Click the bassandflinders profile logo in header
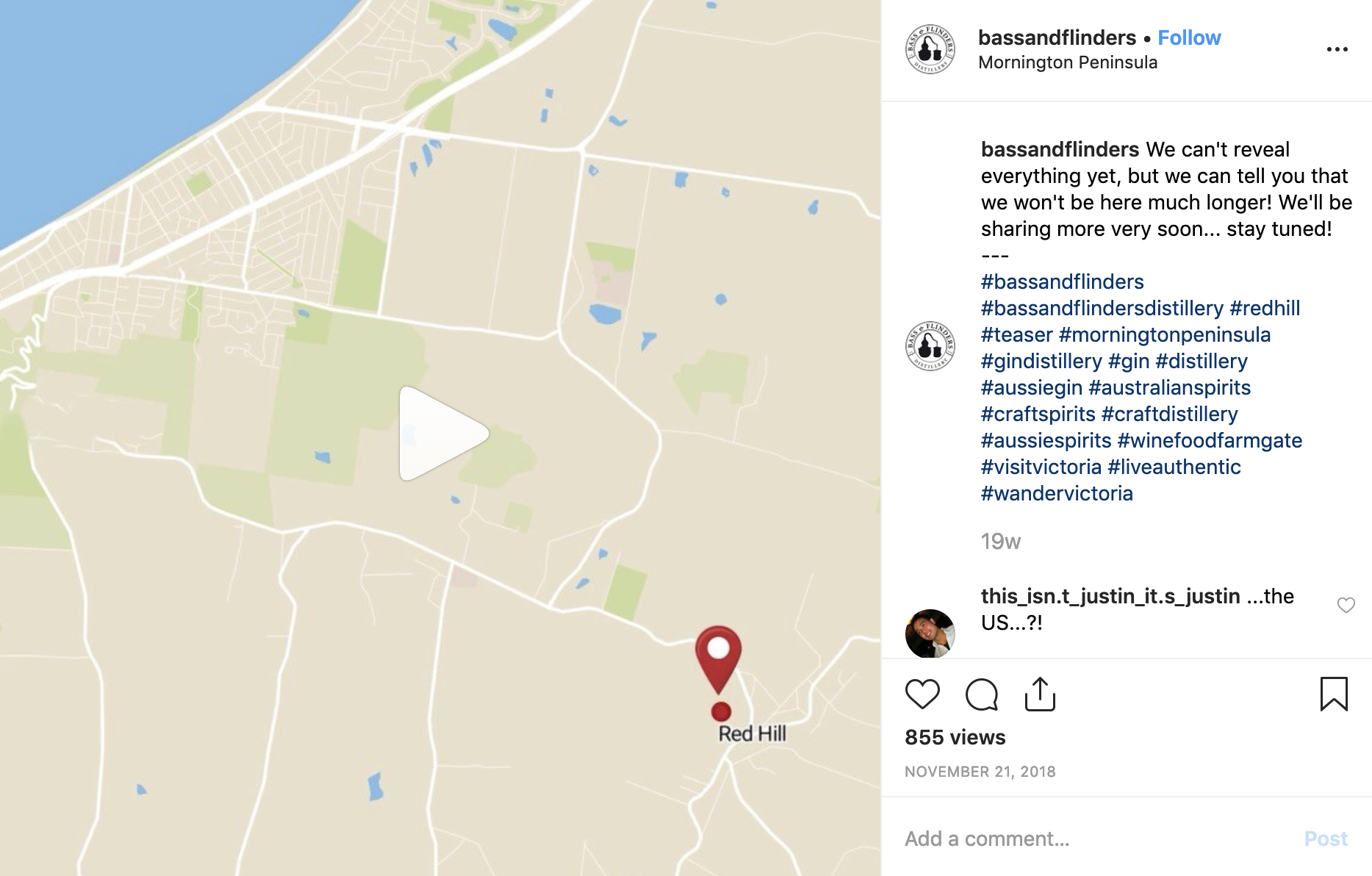Image resolution: width=1372 pixels, height=876 pixels. 930,49
